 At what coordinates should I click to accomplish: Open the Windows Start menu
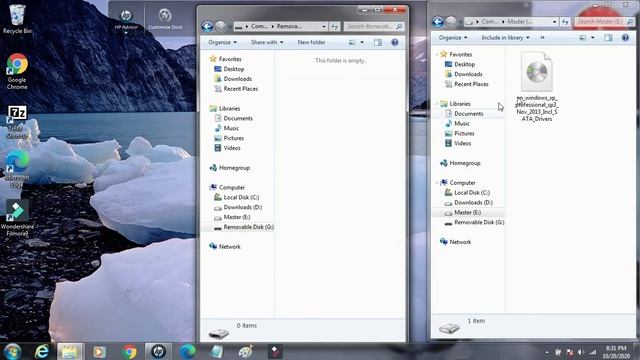click(x=13, y=351)
